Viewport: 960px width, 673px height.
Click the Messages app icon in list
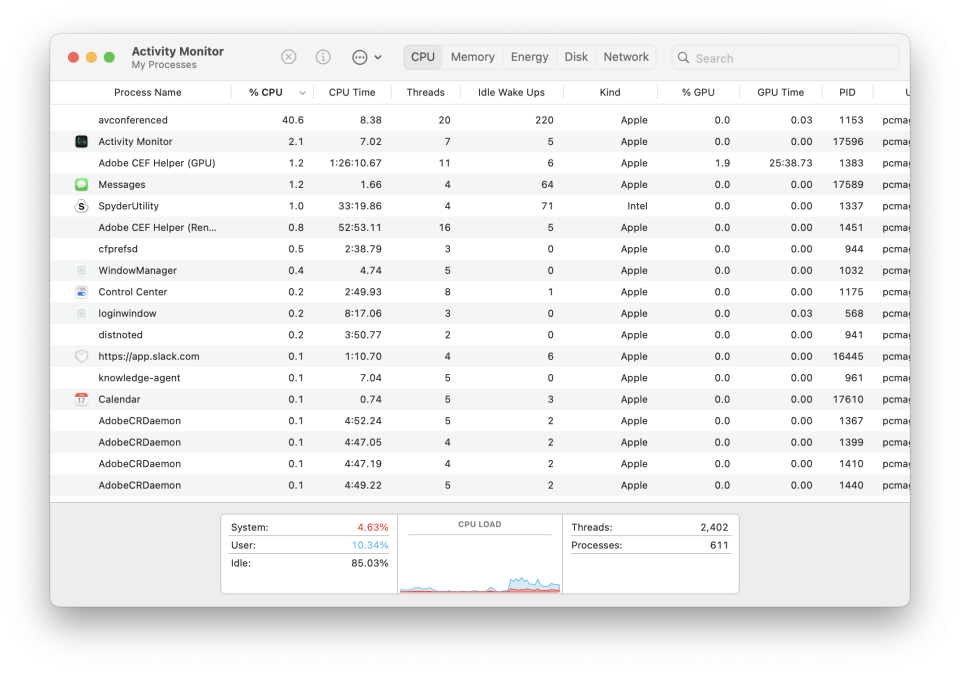pos(82,185)
